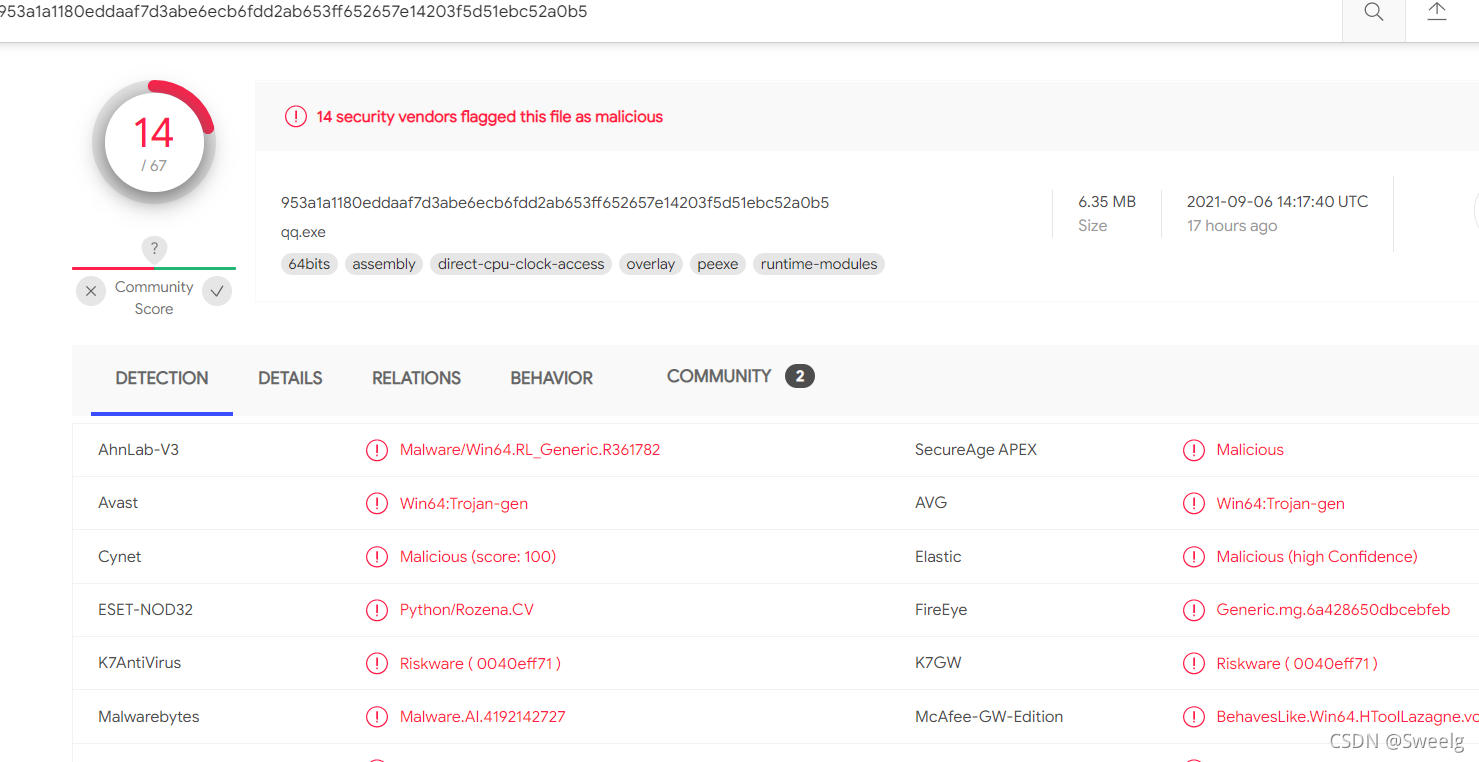This screenshot has width=1479, height=762.
Task: Click 'Malicious (high Confidence)' result
Action: pos(1317,556)
